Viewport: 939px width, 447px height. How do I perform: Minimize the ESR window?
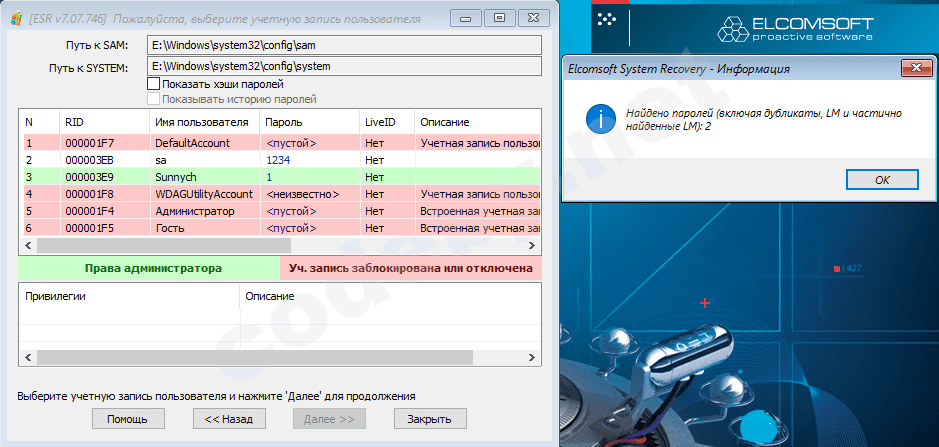coord(467,17)
